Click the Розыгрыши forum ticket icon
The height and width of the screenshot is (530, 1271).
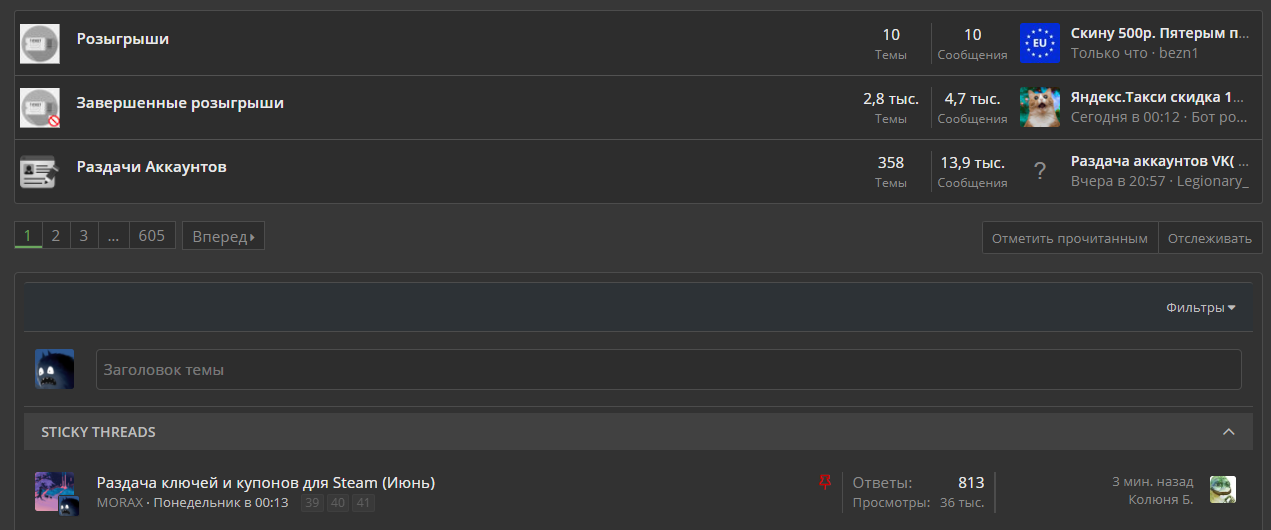(40, 44)
